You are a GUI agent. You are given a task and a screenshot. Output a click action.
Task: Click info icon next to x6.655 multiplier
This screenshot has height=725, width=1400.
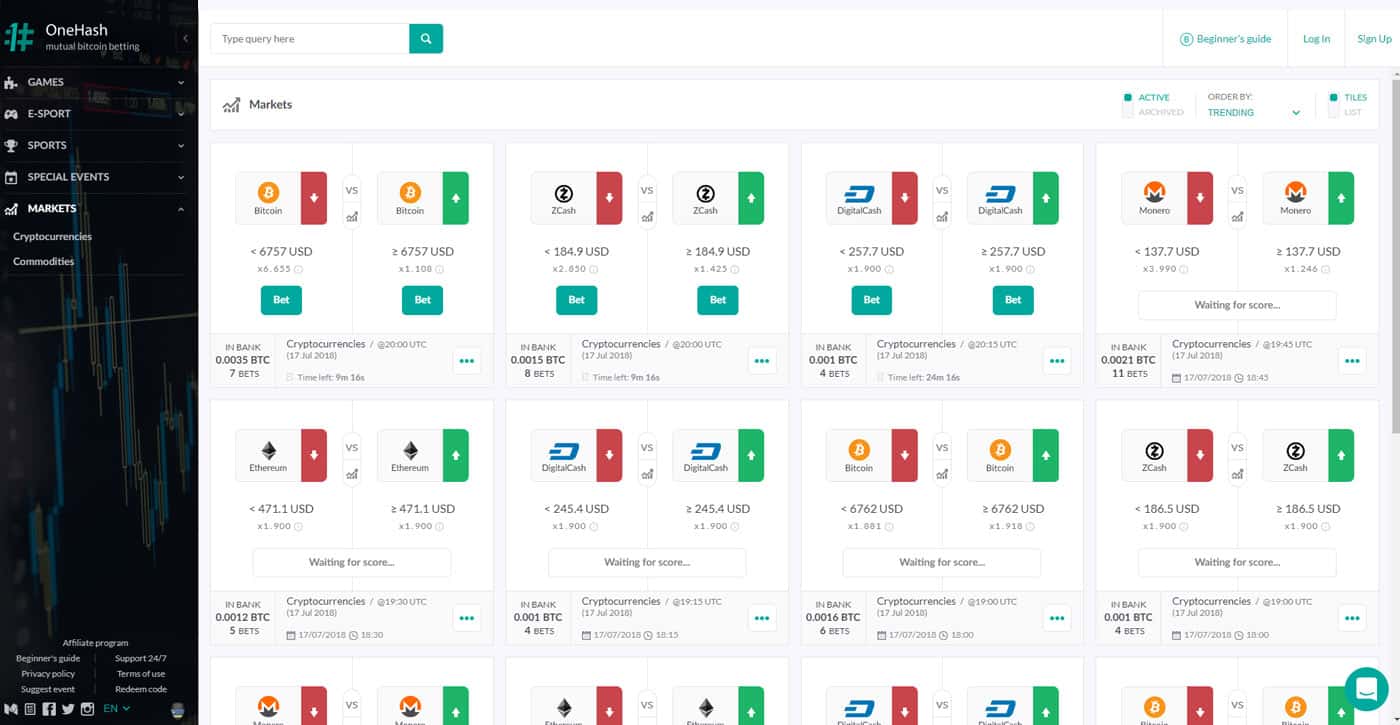[298, 269]
